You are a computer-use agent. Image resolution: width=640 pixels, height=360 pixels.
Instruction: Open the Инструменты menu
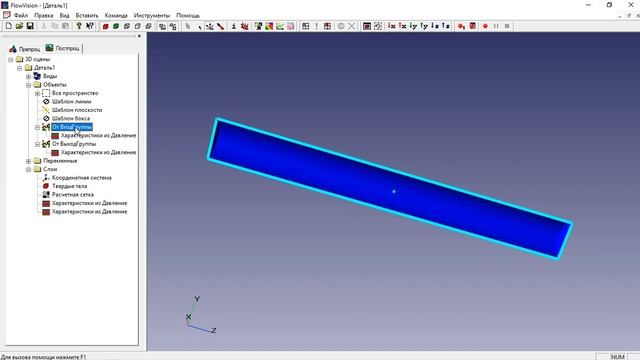[152, 15]
